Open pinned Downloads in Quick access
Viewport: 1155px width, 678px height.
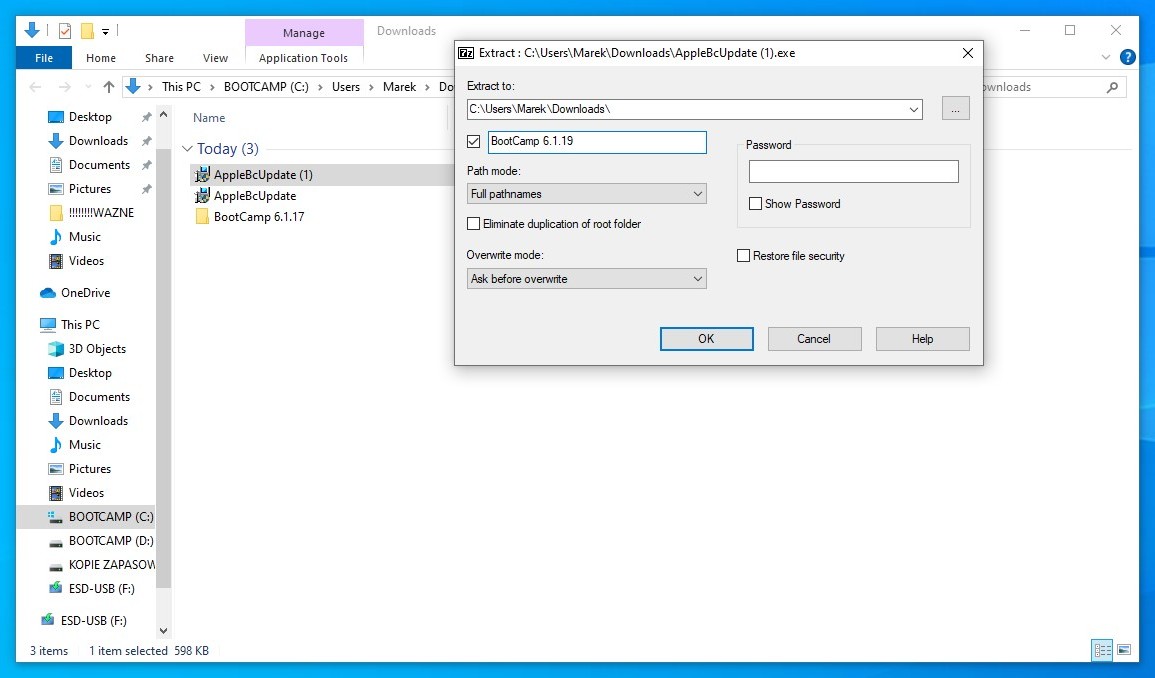88,141
